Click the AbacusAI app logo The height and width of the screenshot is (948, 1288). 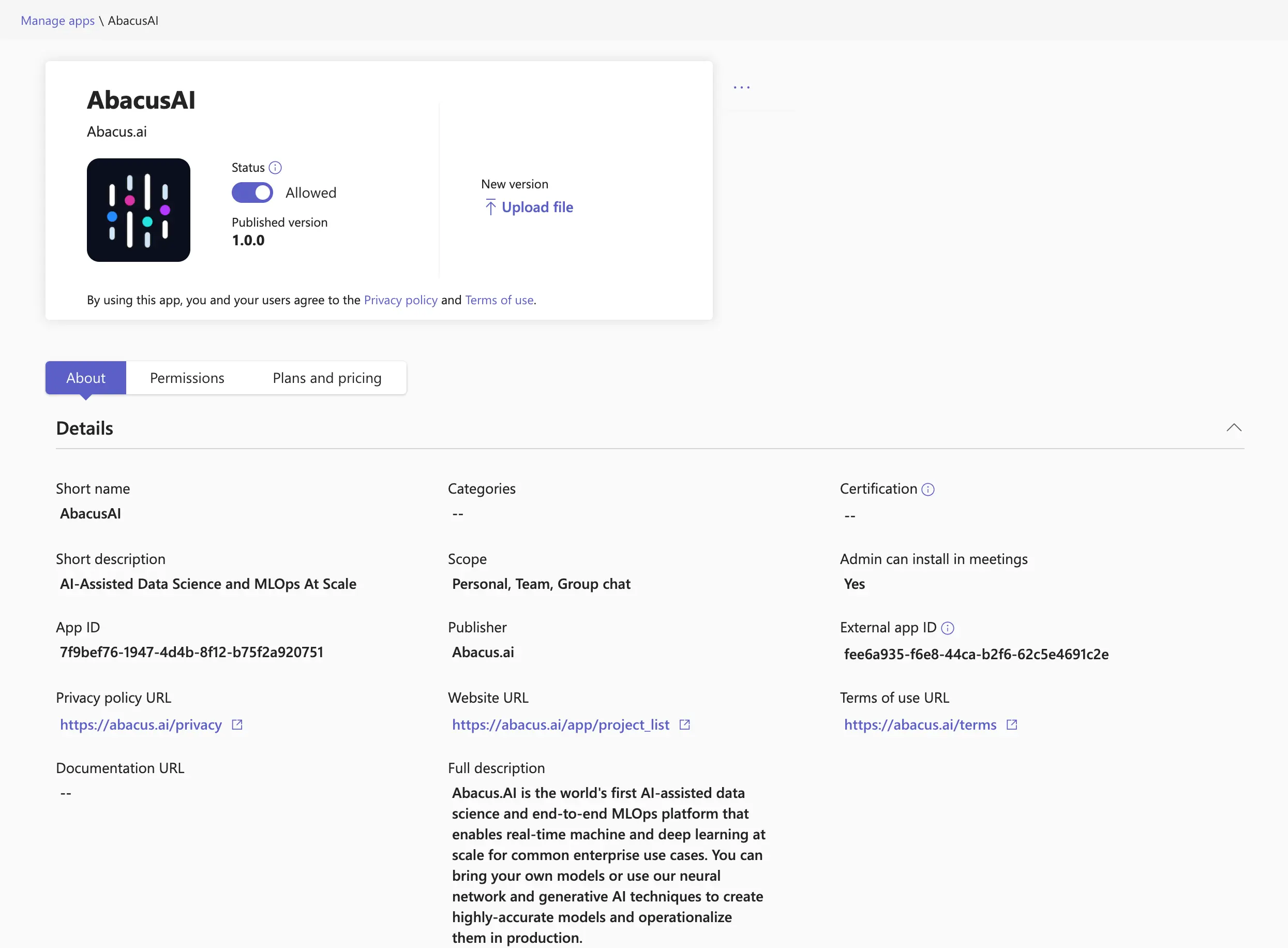point(138,210)
